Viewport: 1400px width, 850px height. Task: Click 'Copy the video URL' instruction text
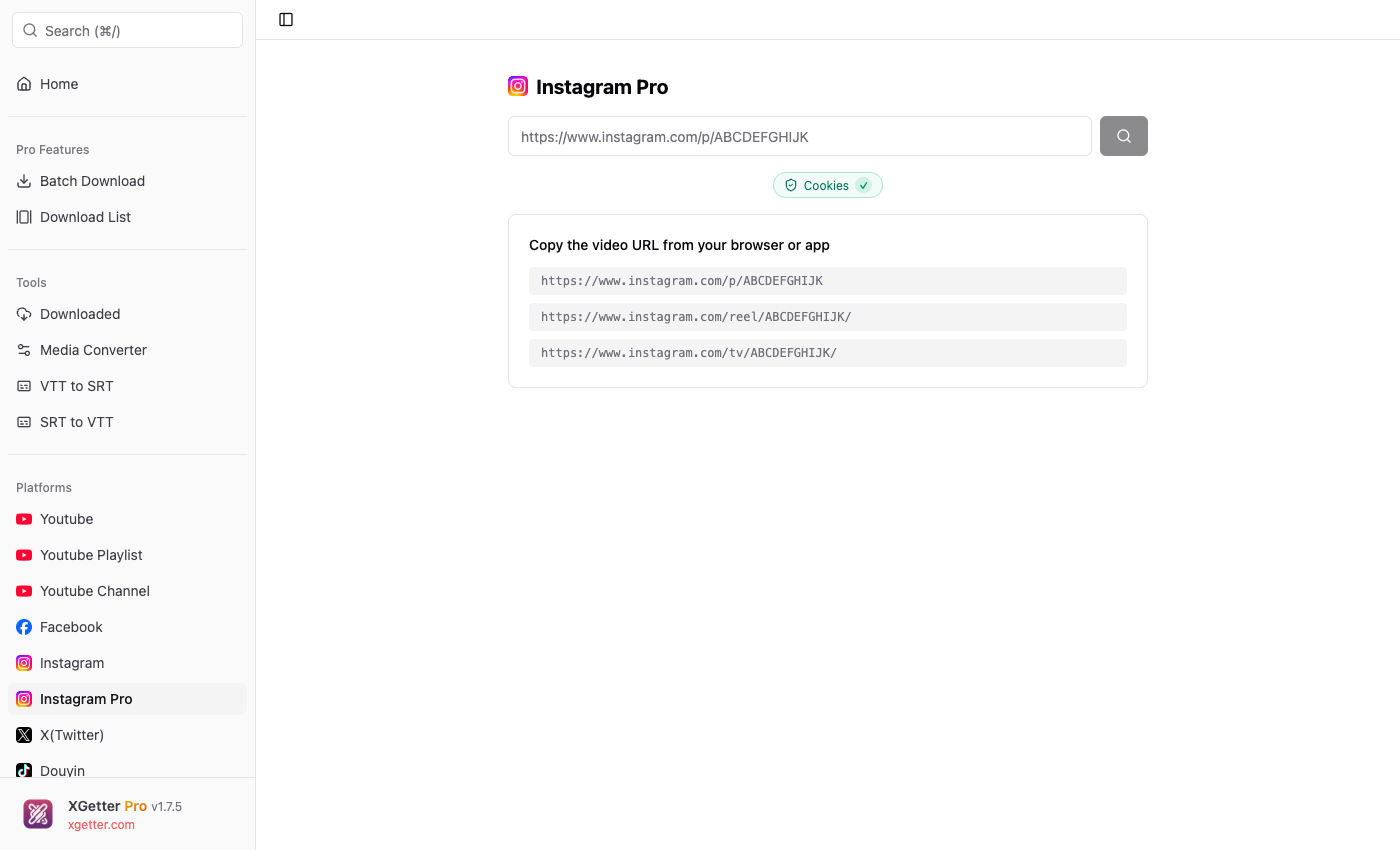tap(679, 245)
